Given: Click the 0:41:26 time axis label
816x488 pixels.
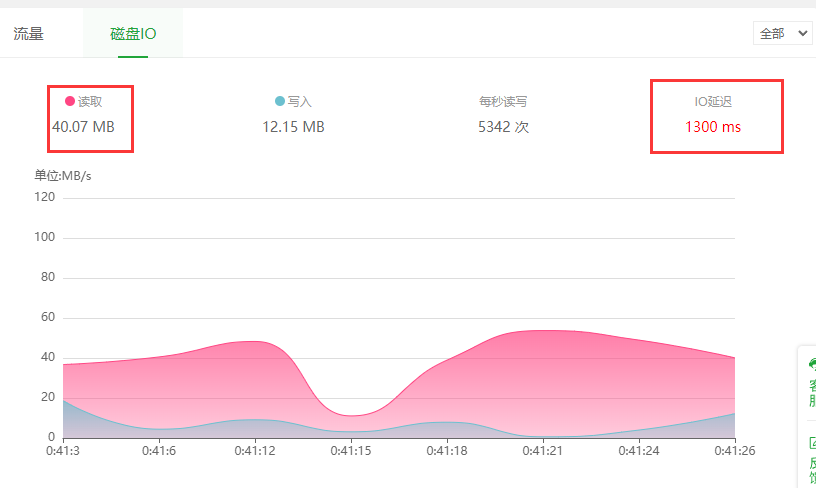Looking at the screenshot, I should coord(735,451).
